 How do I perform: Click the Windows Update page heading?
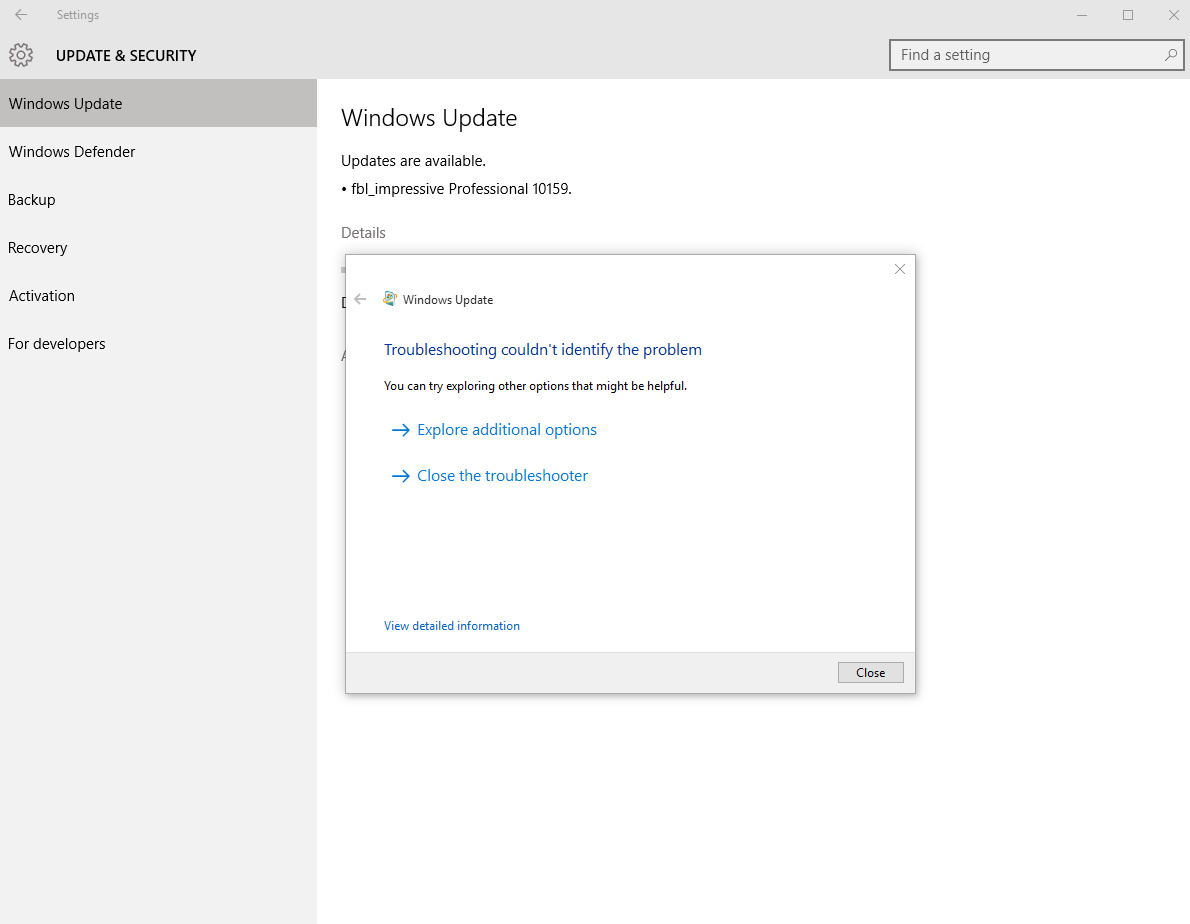click(x=429, y=118)
